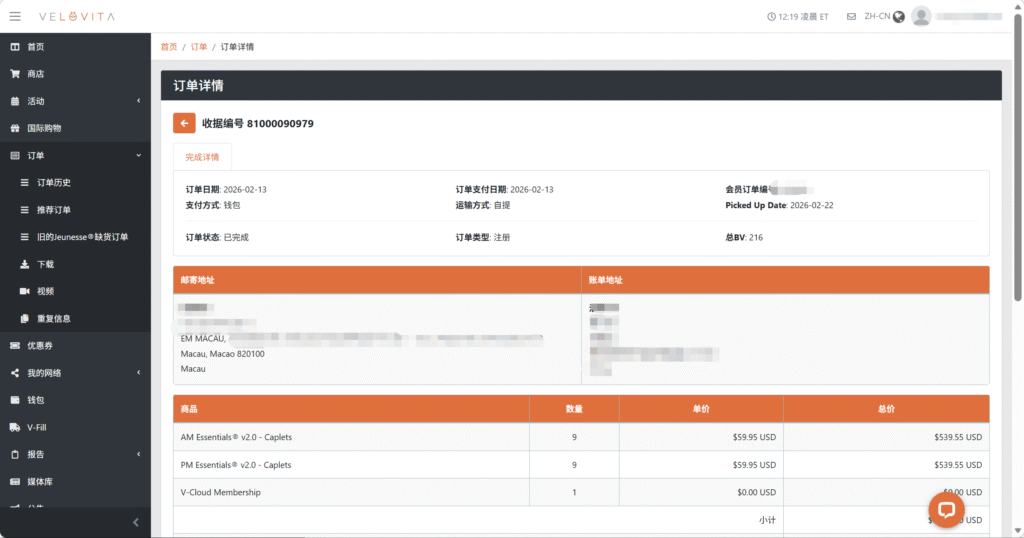The height and width of the screenshot is (538, 1024).
Task: Click Picked Up Date 2026-02-22
Action: (779, 205)
